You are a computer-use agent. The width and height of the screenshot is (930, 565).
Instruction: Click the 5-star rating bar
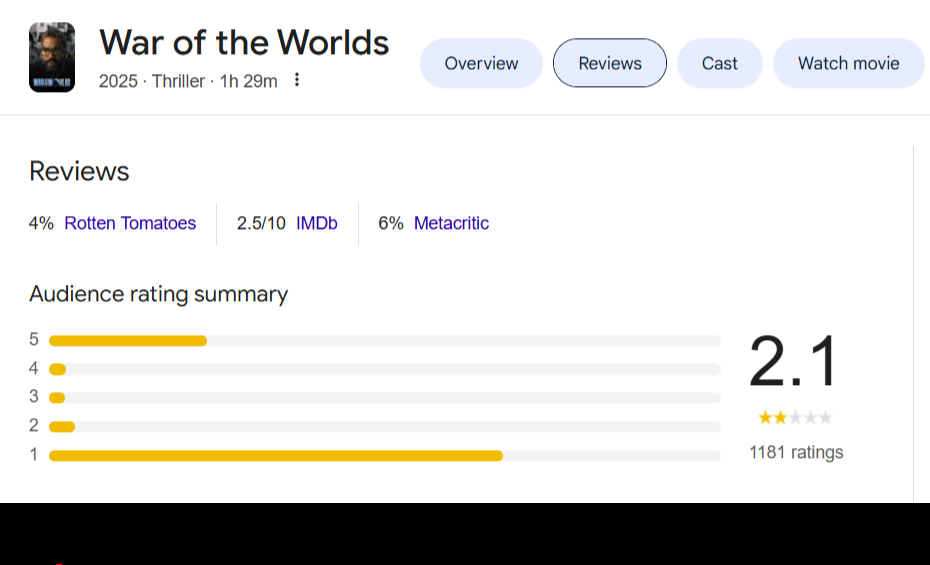coord(384,341)
